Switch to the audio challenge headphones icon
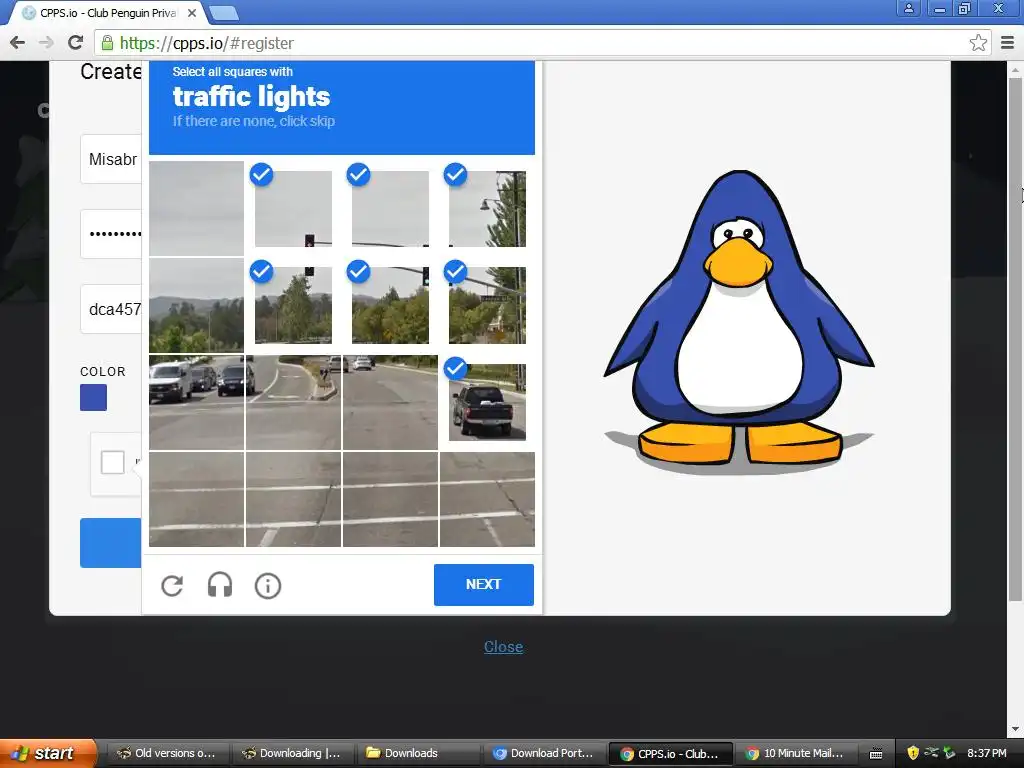The width and height of the screenshot is (1024, 768). point(219,585)
